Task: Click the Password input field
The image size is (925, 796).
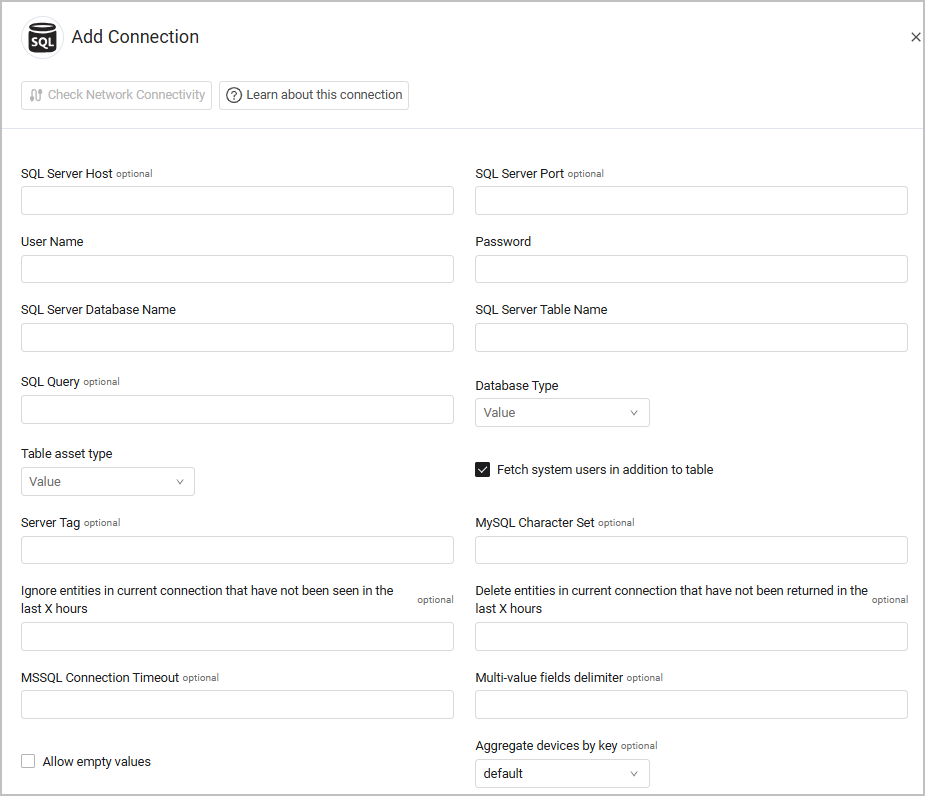Action: (691, 269)
